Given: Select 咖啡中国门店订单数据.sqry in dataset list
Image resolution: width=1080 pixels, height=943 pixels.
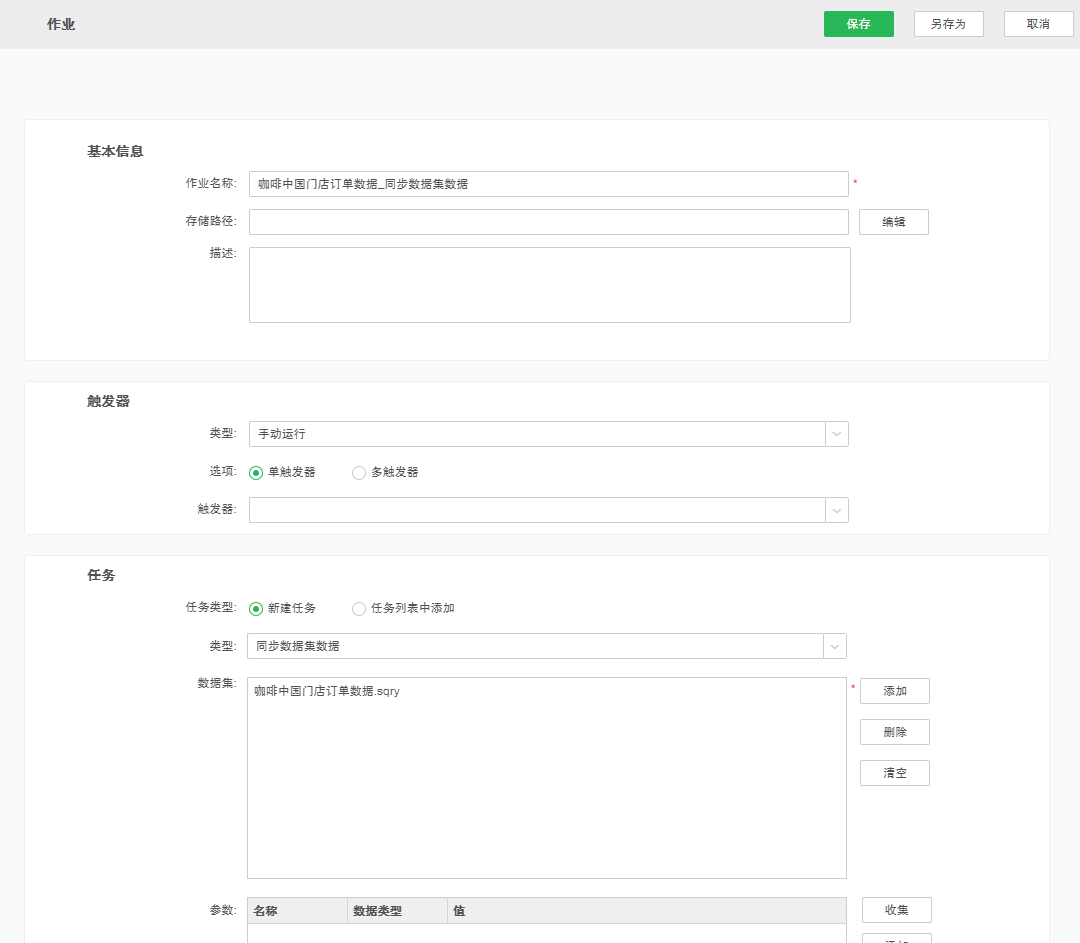Looking at the screenshot, I should tap(327, 691).
